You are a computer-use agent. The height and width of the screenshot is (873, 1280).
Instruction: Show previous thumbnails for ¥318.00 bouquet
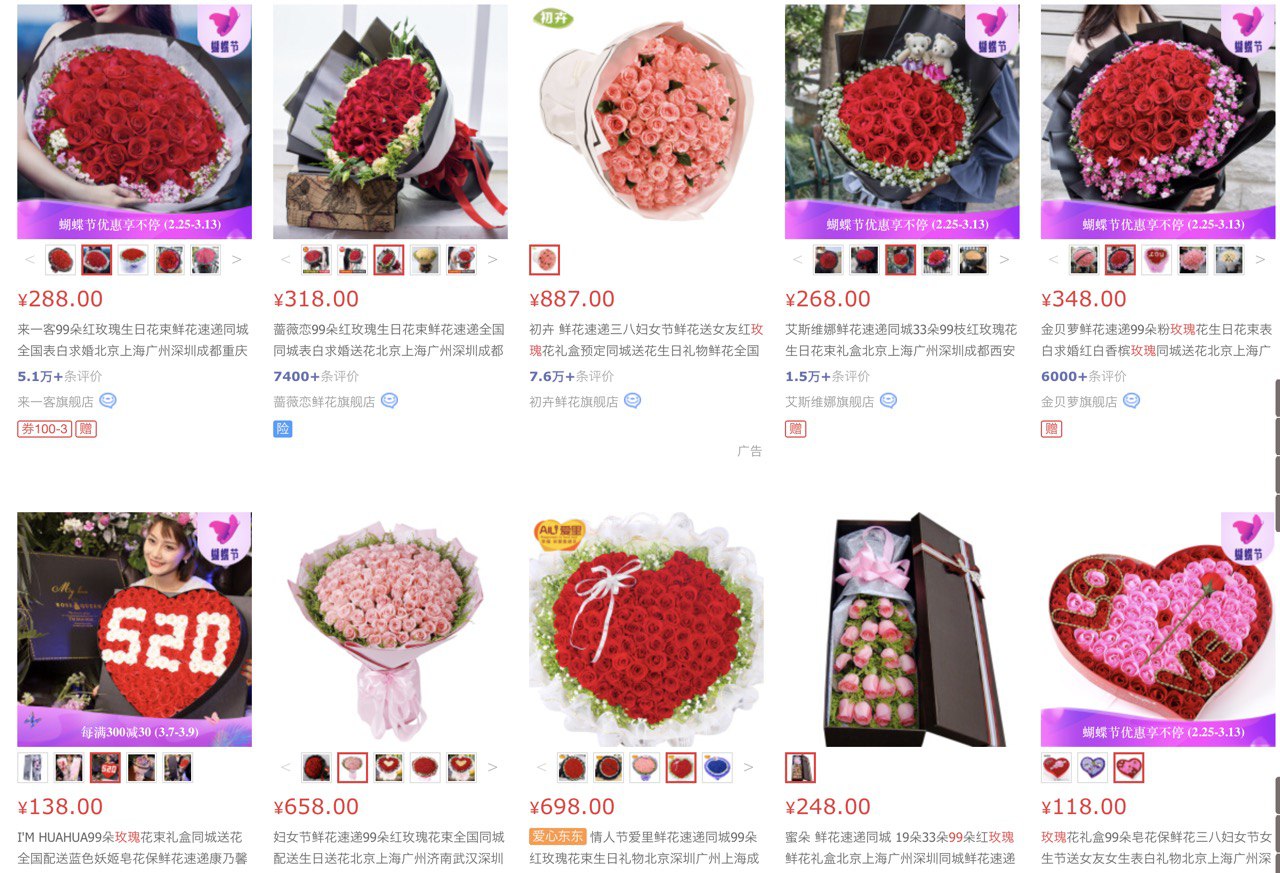[x=285, y=260]
